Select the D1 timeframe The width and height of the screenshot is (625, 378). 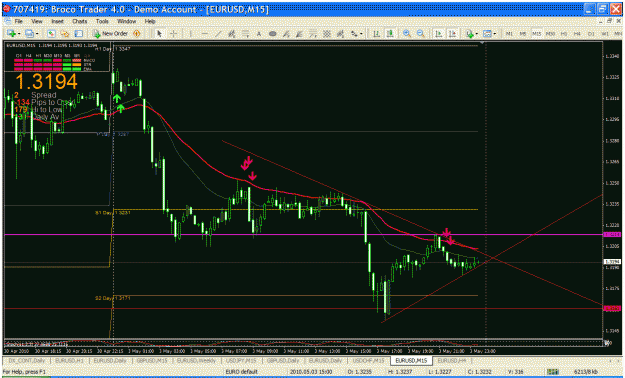pyautogui.click(x=591, y=34)
